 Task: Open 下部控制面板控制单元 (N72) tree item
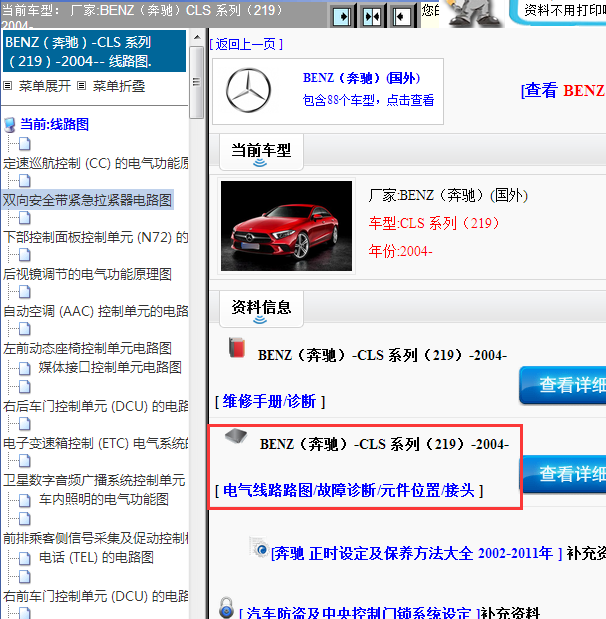tap(96, 237)
